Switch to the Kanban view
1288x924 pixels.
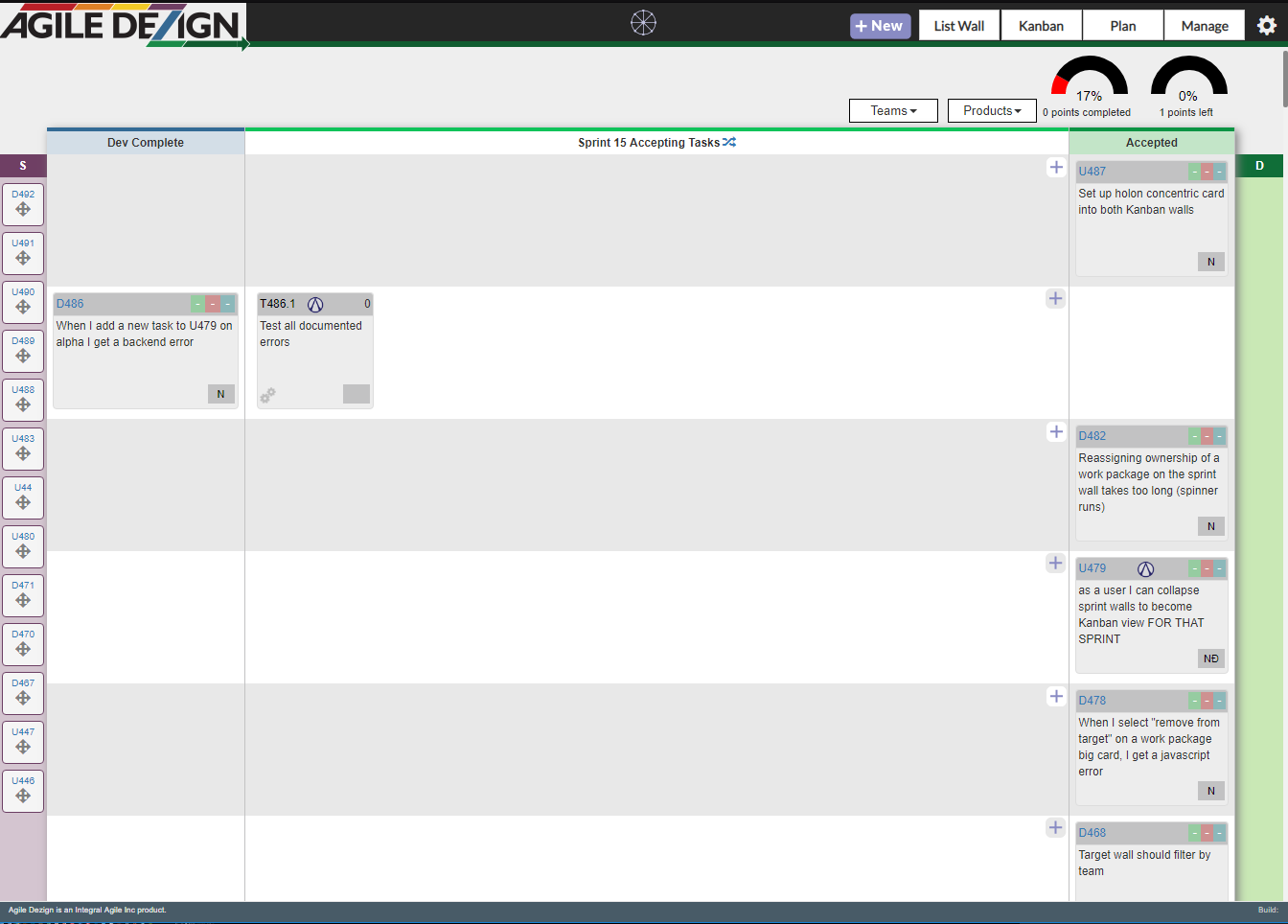click(x=1041, y=26)
